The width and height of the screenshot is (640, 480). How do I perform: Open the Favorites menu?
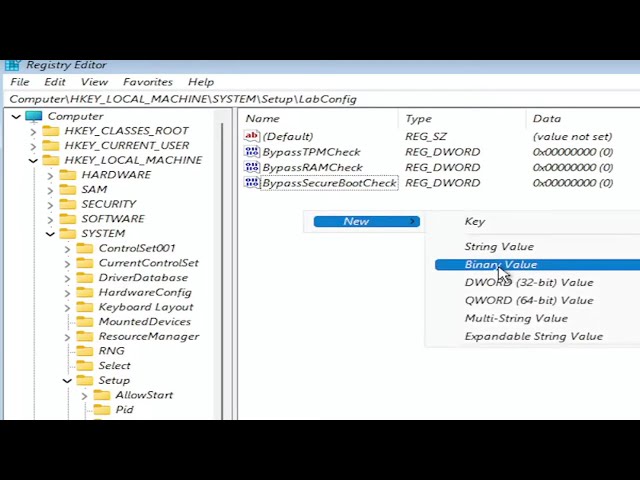tap(148, 82)
